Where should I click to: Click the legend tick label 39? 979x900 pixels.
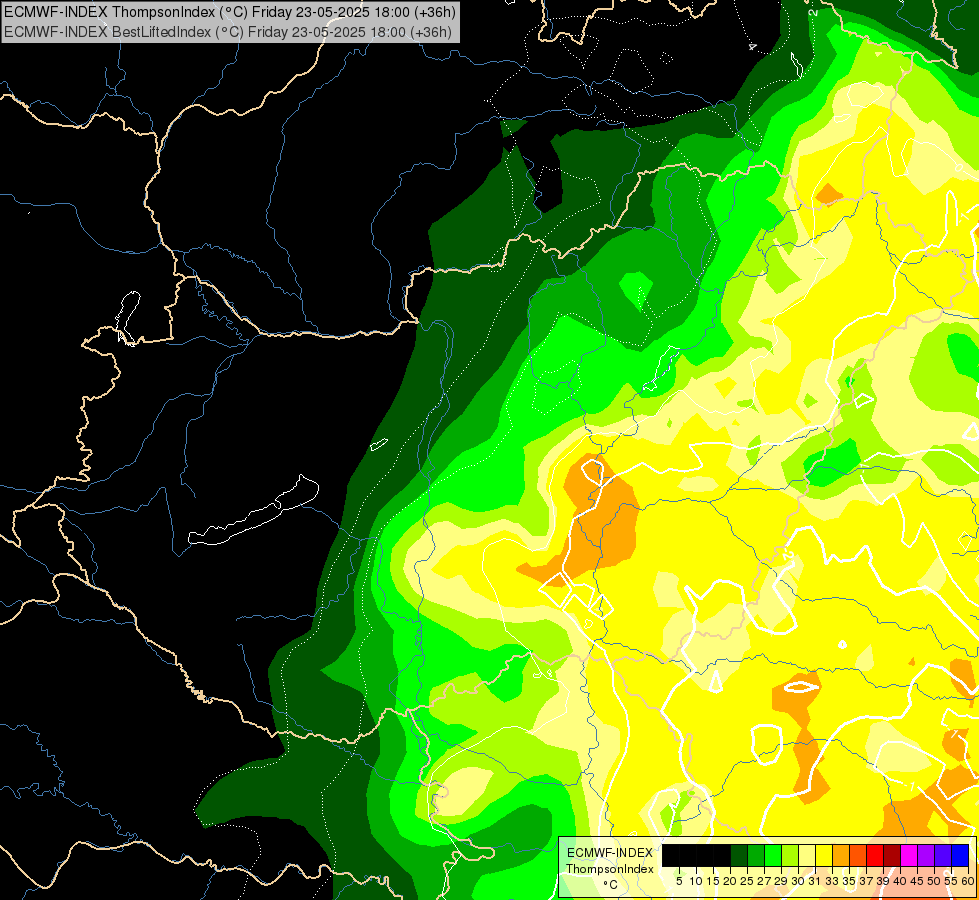pos(883,881)
